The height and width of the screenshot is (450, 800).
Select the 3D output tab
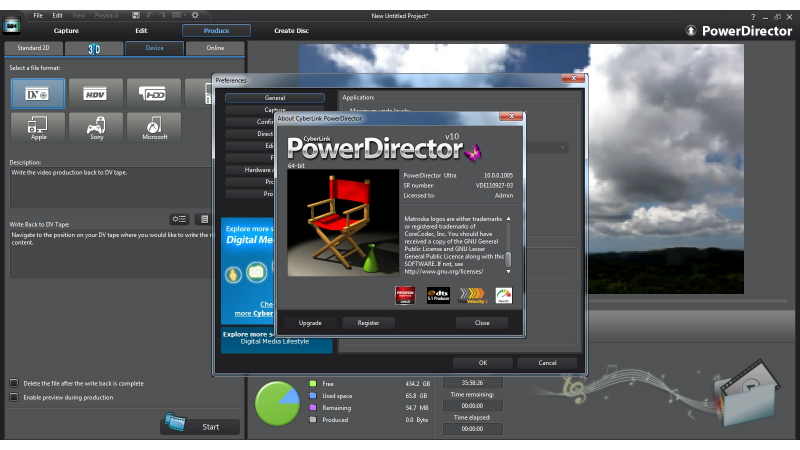94,48
